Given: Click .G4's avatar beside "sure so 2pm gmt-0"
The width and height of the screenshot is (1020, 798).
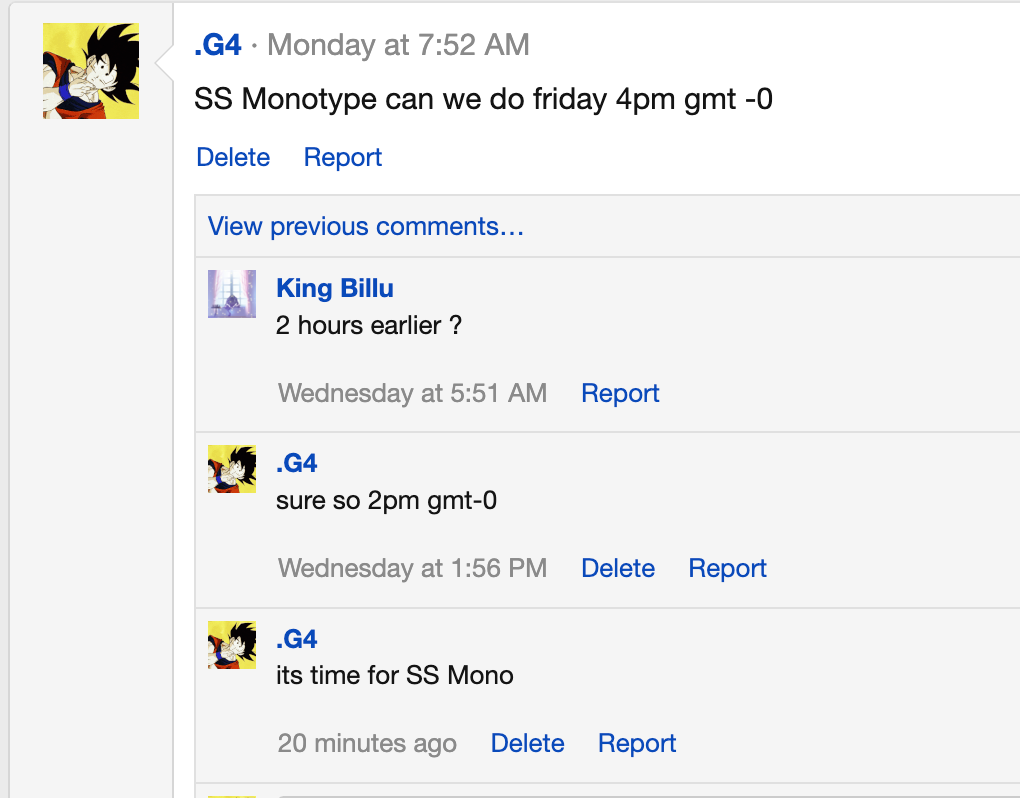Looking at the screenshot, I should (232, 469).
